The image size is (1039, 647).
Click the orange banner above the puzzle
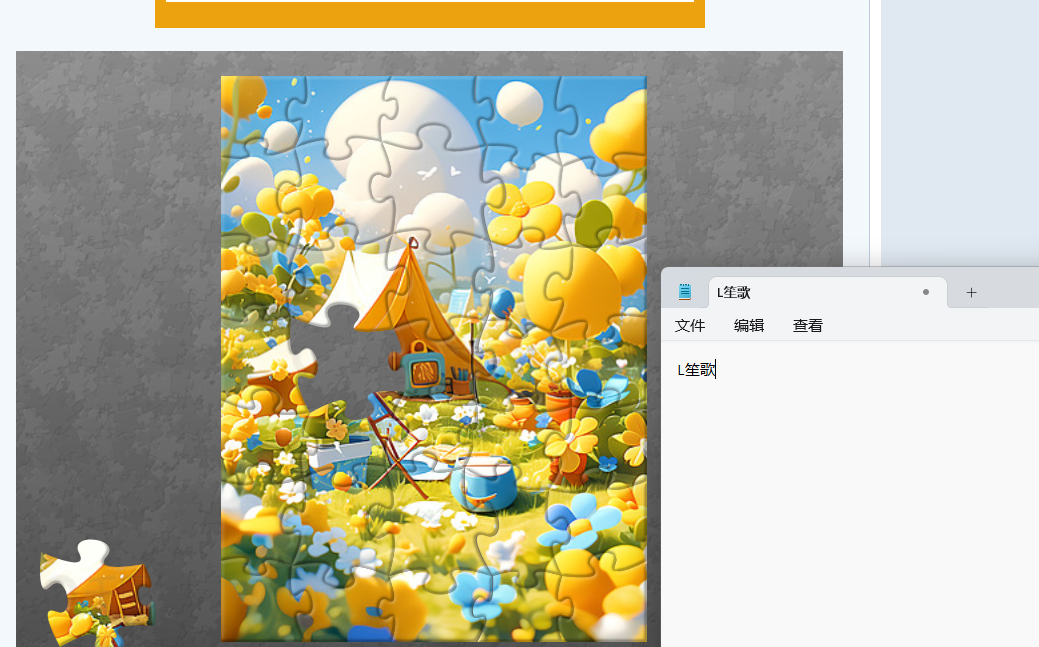tap(430, 15)
